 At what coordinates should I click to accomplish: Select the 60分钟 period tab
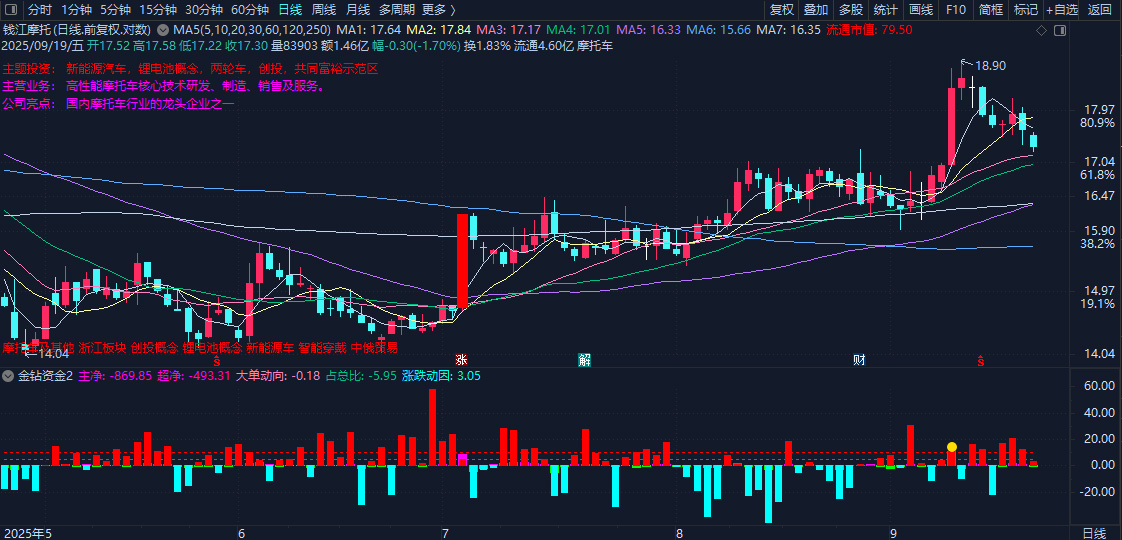[x=250, y=10]
